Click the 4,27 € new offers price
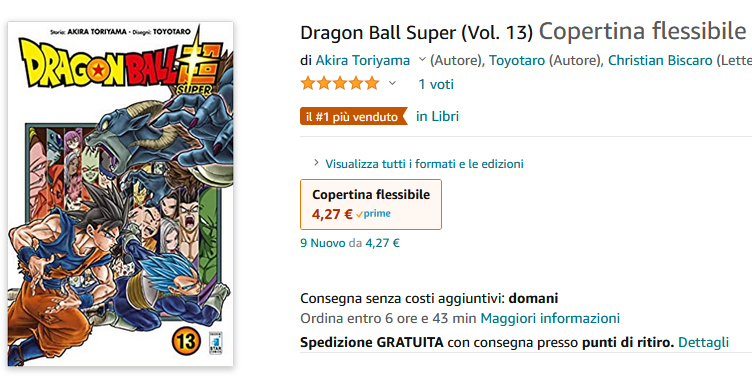Screen dimensions: 752x379 (x=382, y=243)
